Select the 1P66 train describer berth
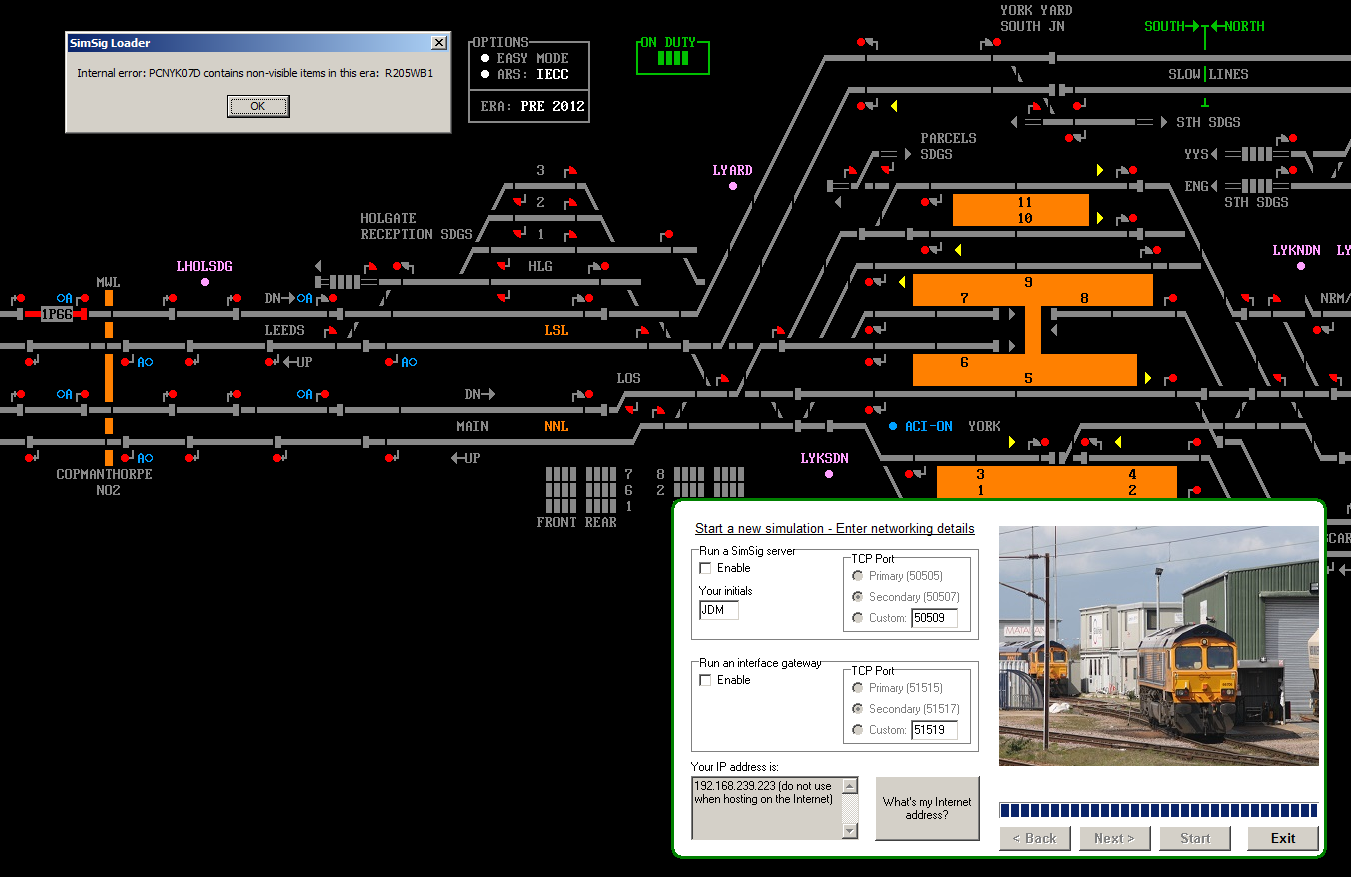 56,314
